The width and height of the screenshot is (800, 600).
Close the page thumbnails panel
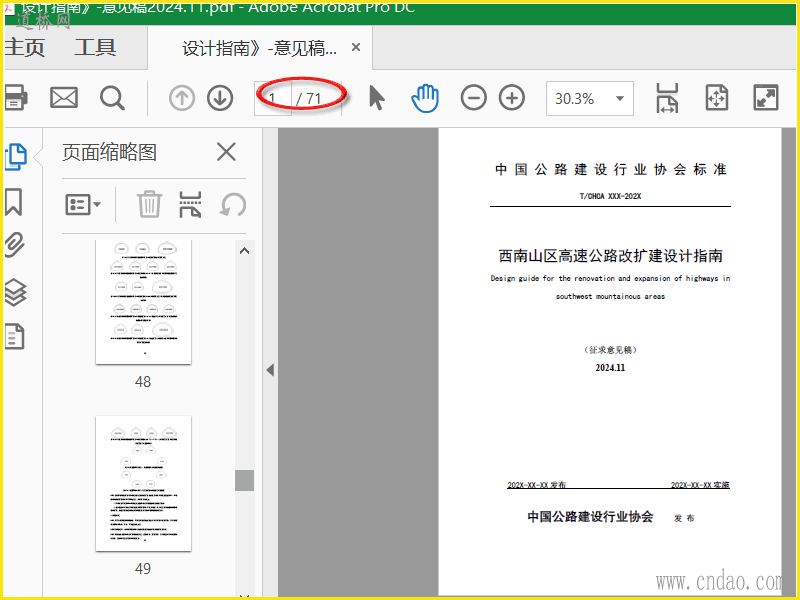click(x=226, y=152)
